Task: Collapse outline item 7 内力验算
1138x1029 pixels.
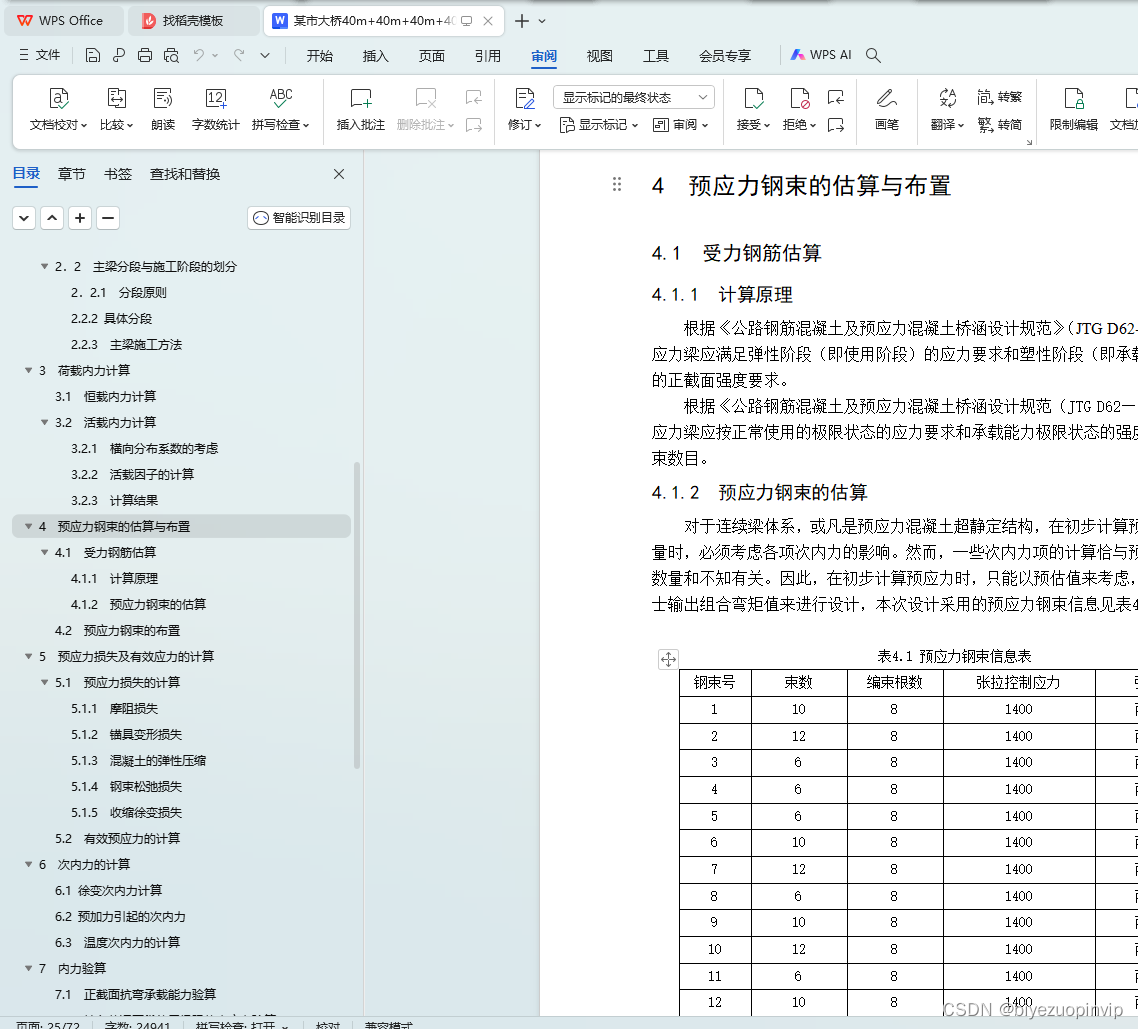Action: click(28, 968)
